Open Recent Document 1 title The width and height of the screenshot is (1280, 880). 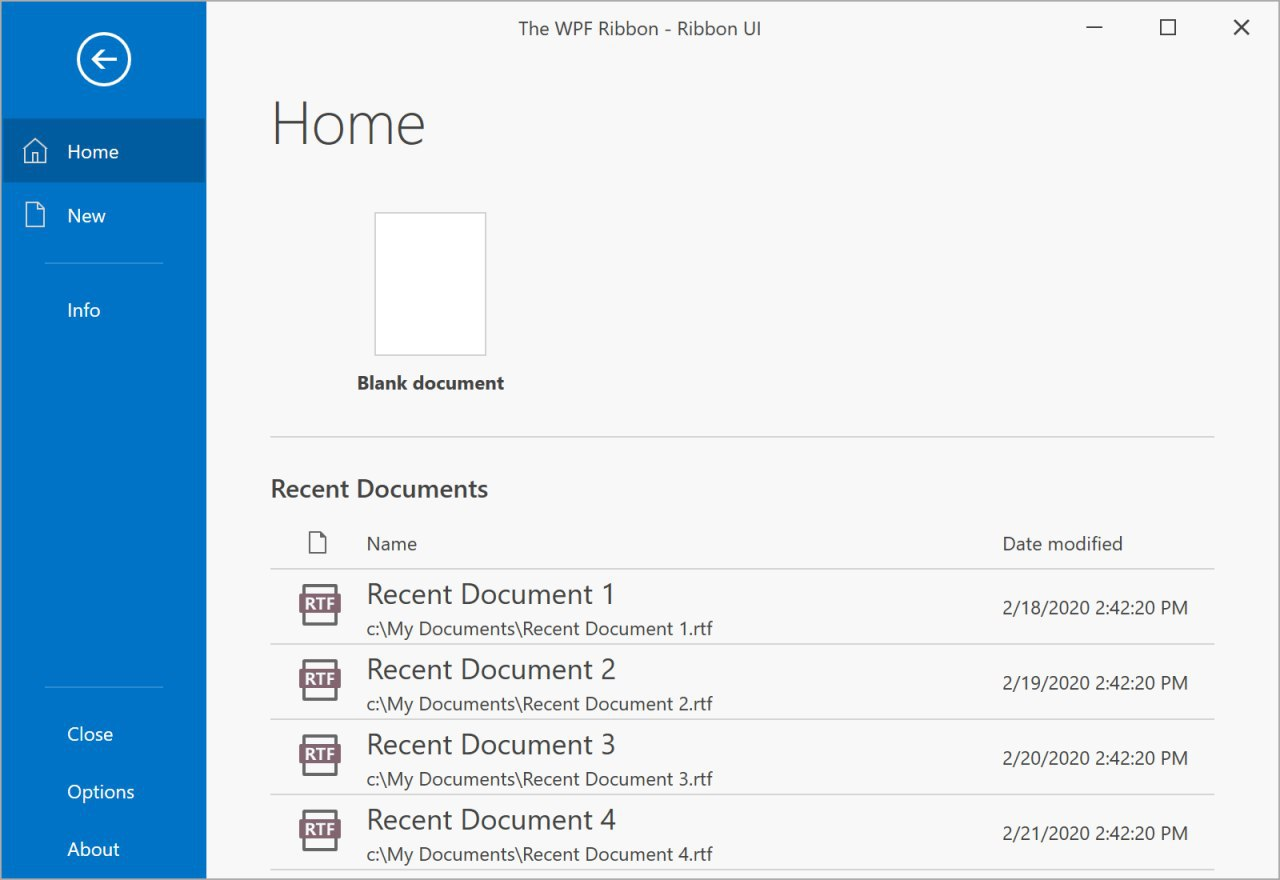pos(491,594)
